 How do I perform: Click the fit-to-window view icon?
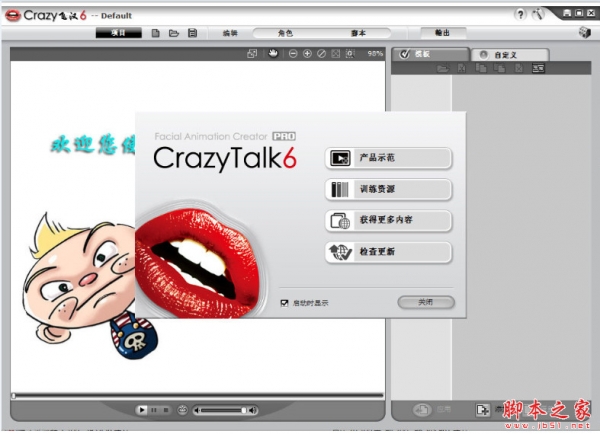[x=336, y=54]
